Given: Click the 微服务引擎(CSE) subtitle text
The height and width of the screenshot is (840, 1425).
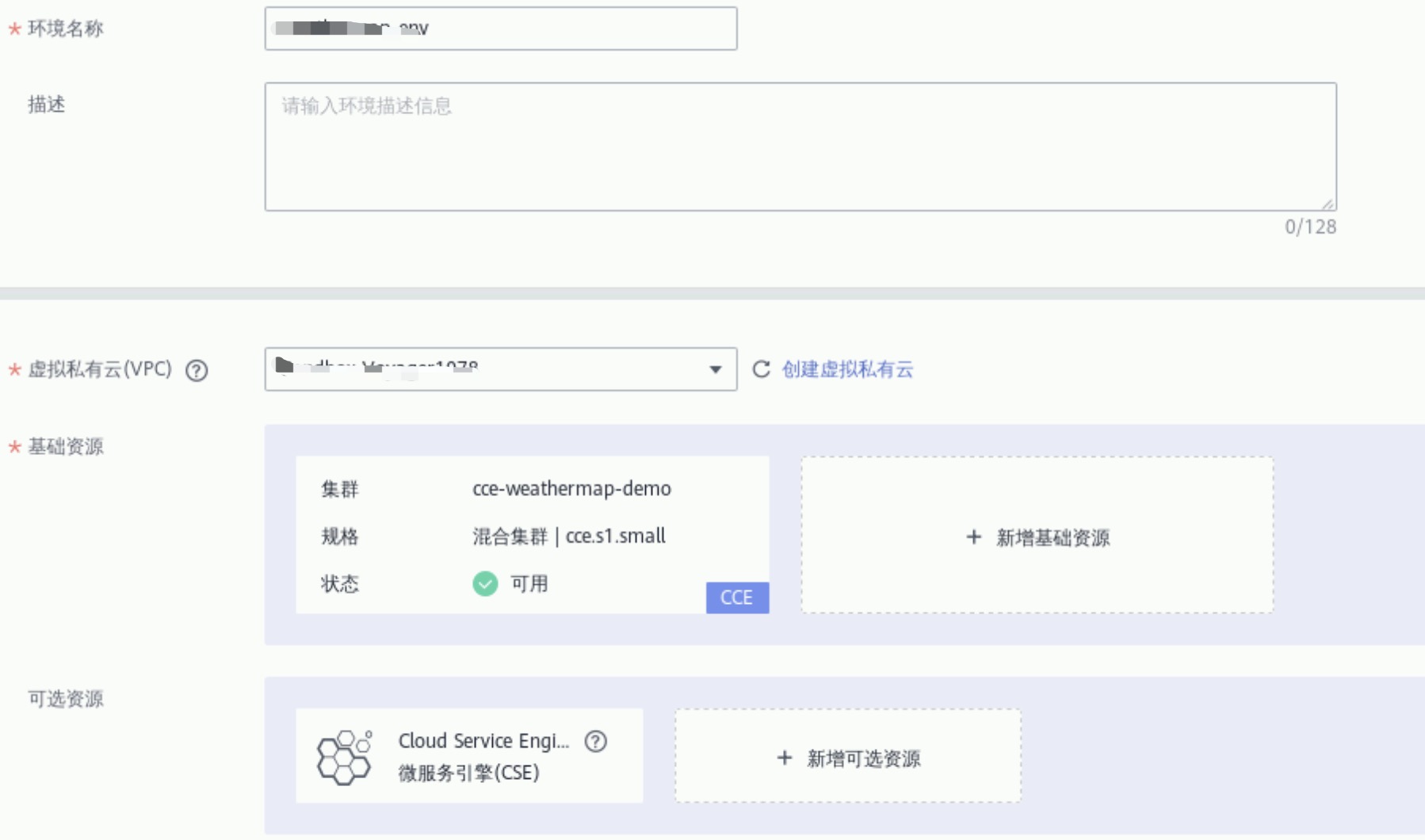Looking at the screenshot, I should point(468,773).
